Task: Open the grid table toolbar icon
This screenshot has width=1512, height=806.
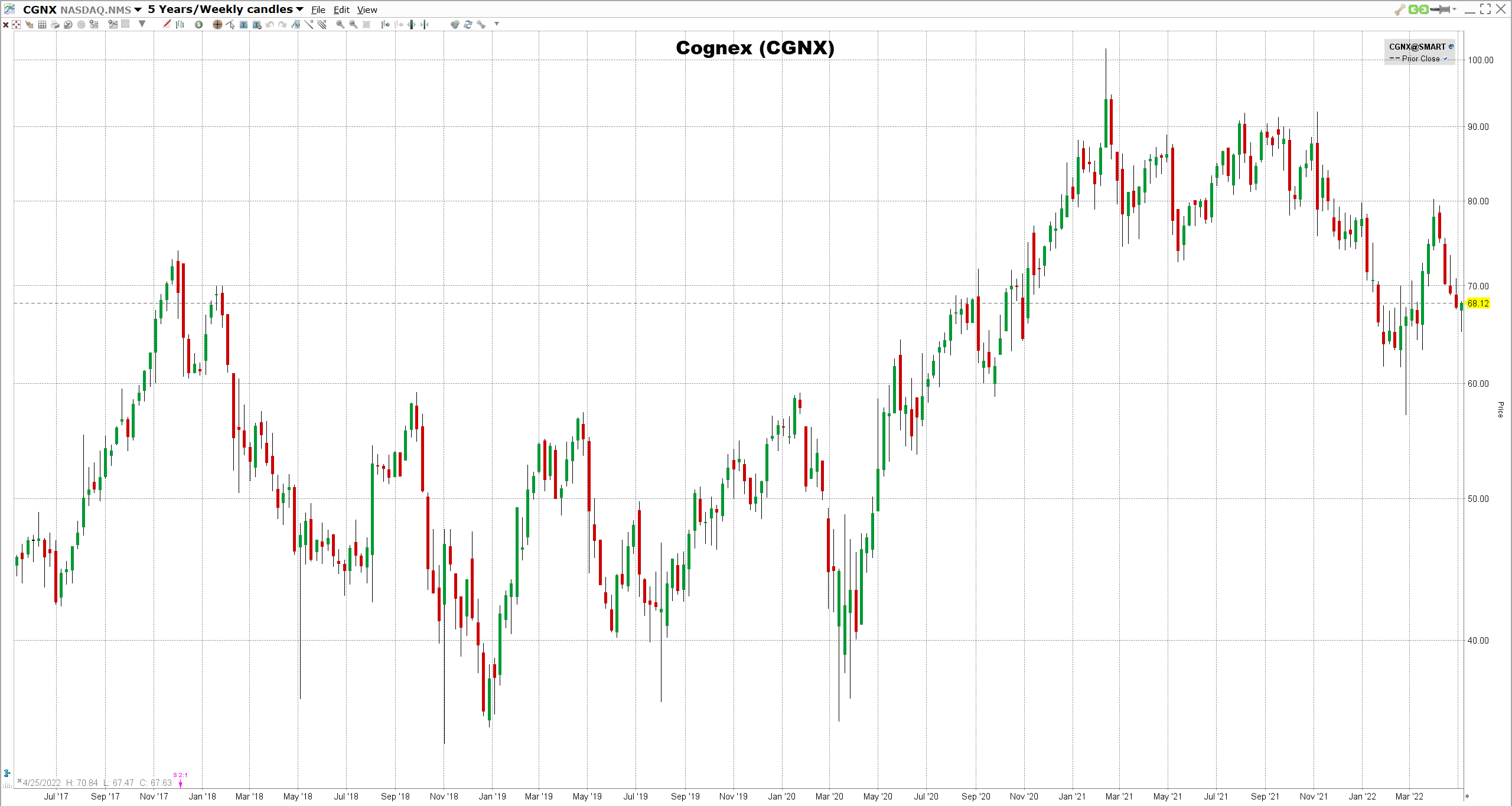Action: 42,24
